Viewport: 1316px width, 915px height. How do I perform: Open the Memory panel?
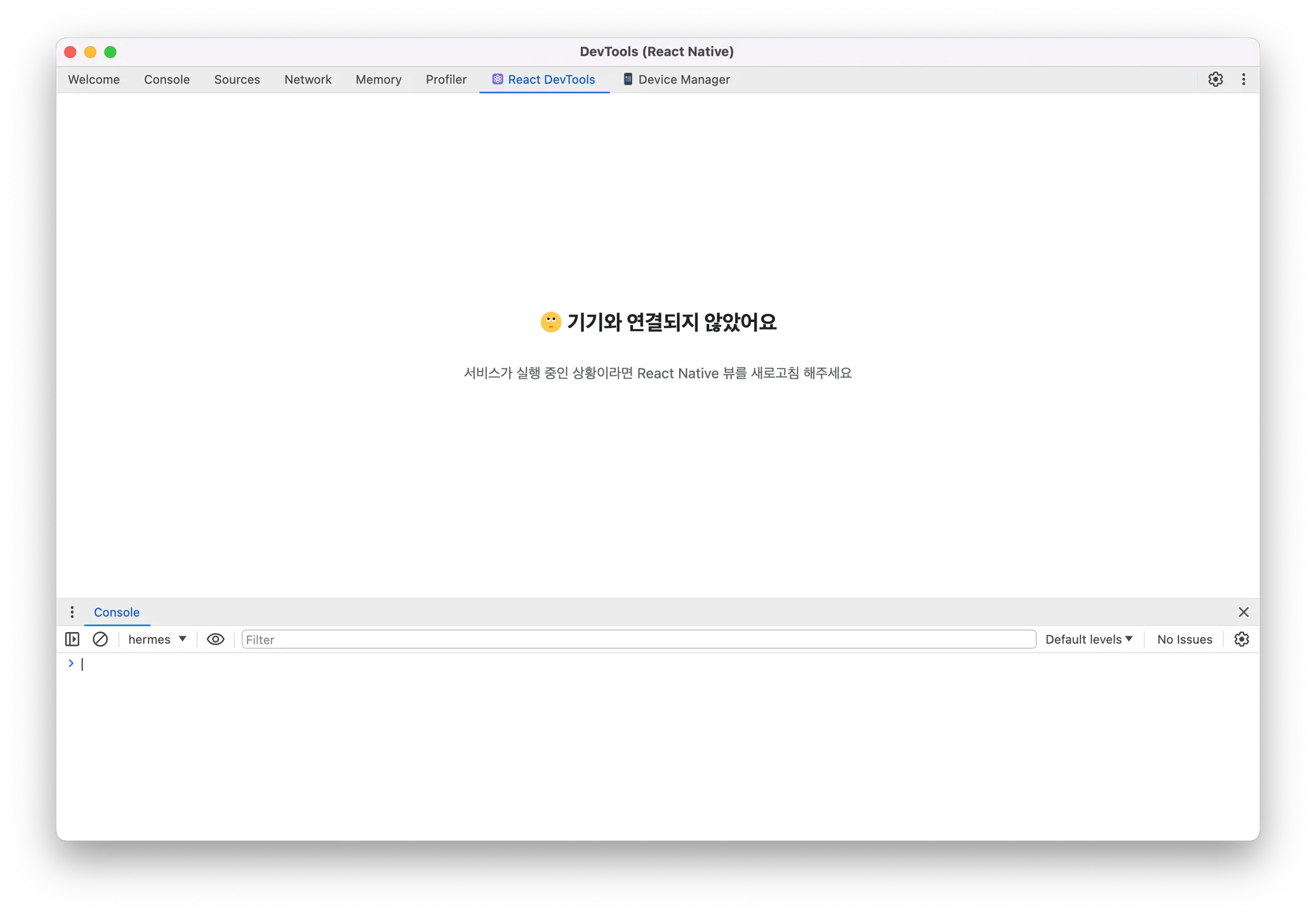pos(378,79)
